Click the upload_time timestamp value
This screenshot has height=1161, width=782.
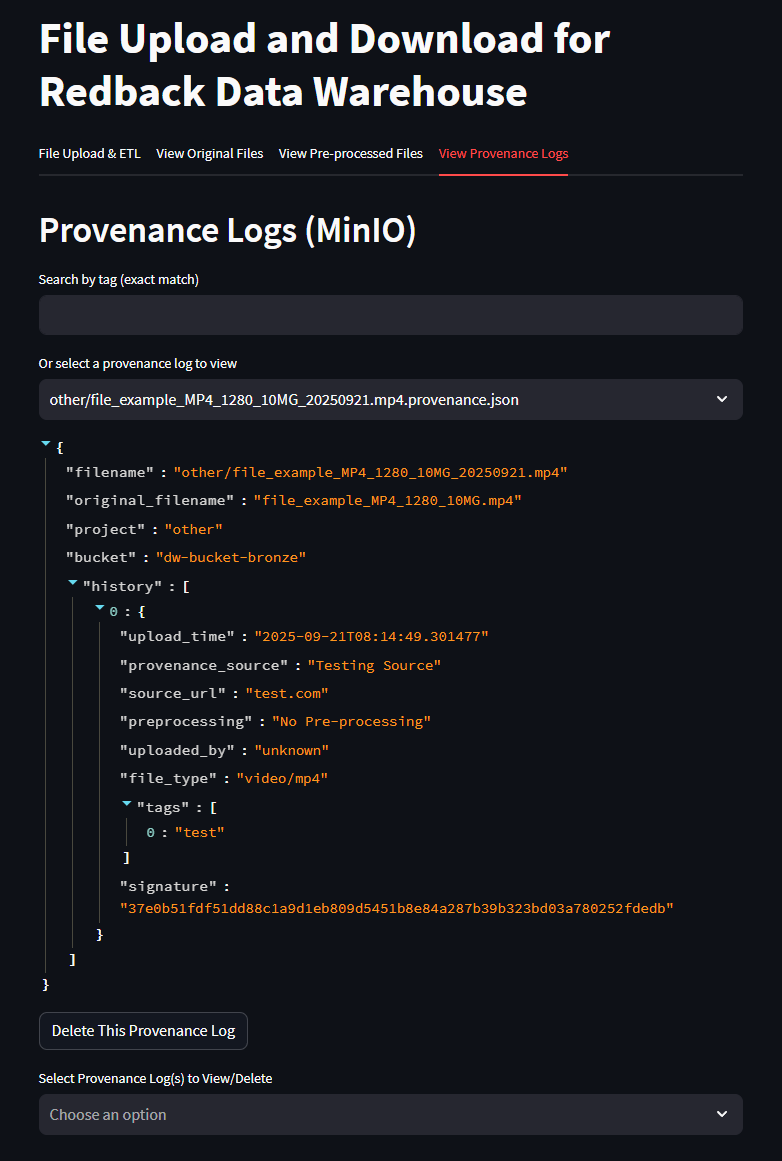(x=372, y=636)
